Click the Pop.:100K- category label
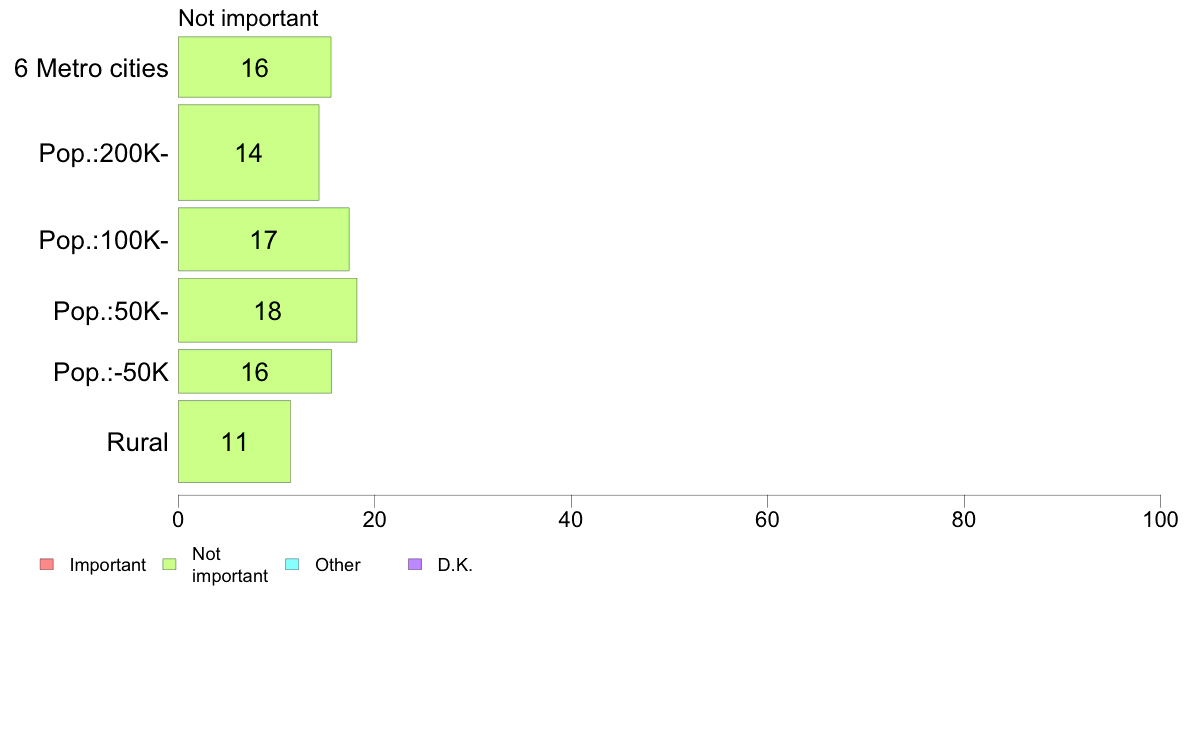This screenshot has width=1188, height=736. 104,240
